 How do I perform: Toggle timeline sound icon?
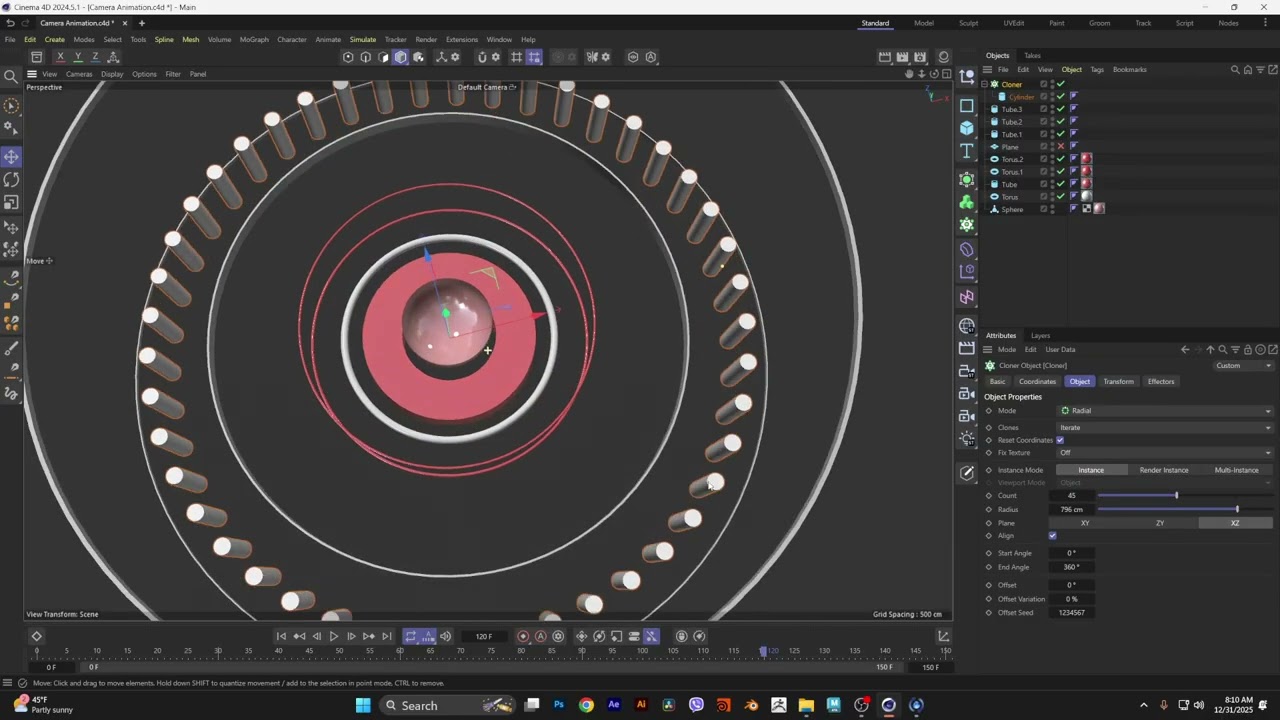click(x=445, y=636)
